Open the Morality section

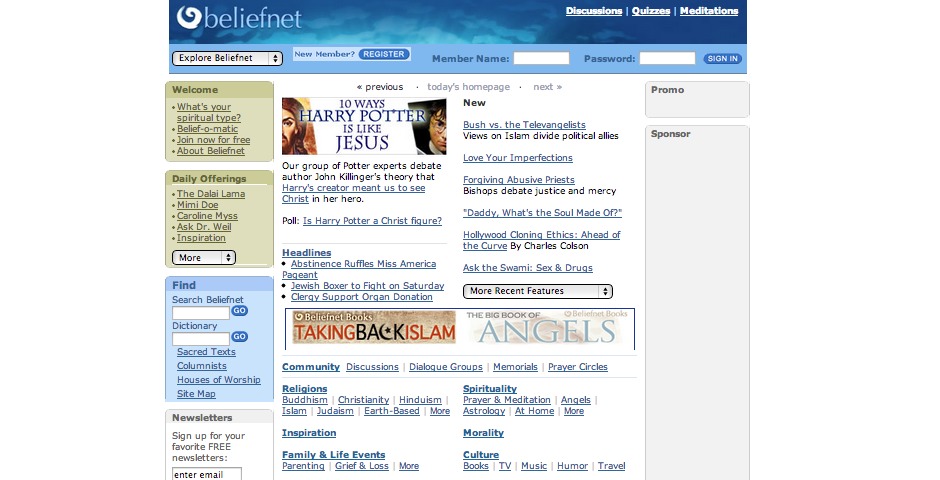(x=483, y=433)
